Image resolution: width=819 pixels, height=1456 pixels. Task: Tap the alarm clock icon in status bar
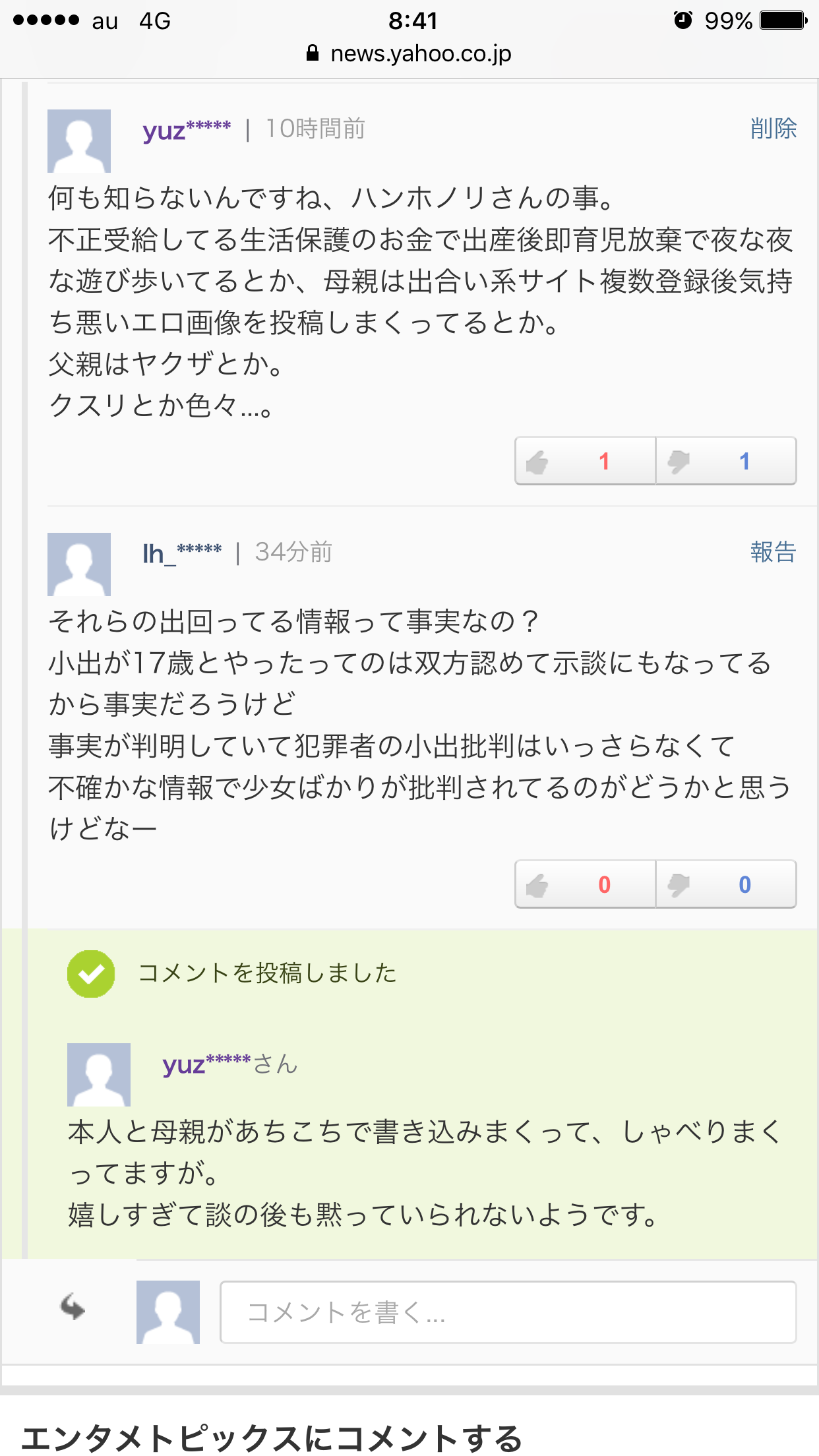point(683,20)
